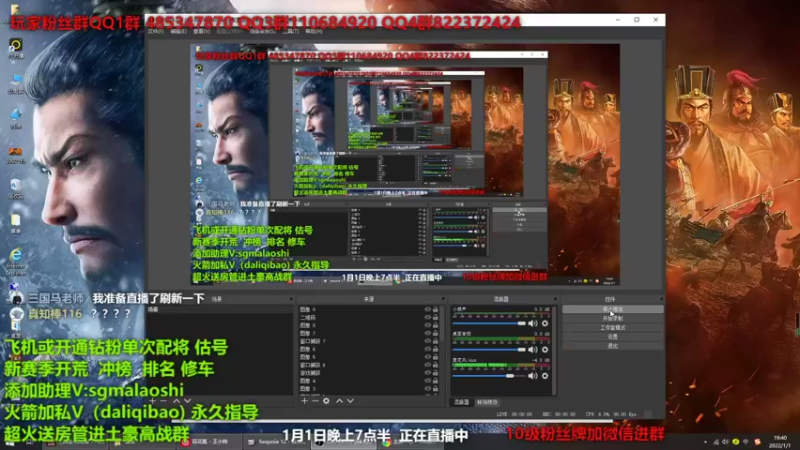Click the 桌面音频 volume slider
The width and height of the screenshot is (800, 450).
click(x=489, y=349)
